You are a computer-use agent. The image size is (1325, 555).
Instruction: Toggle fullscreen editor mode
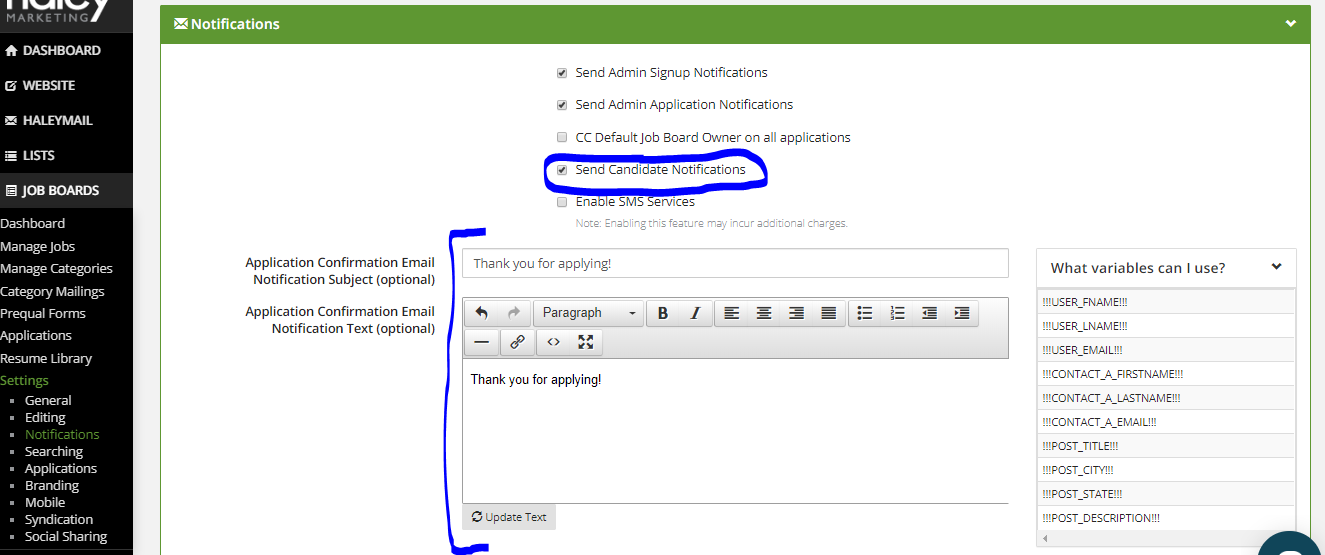(x=586, y=342)
